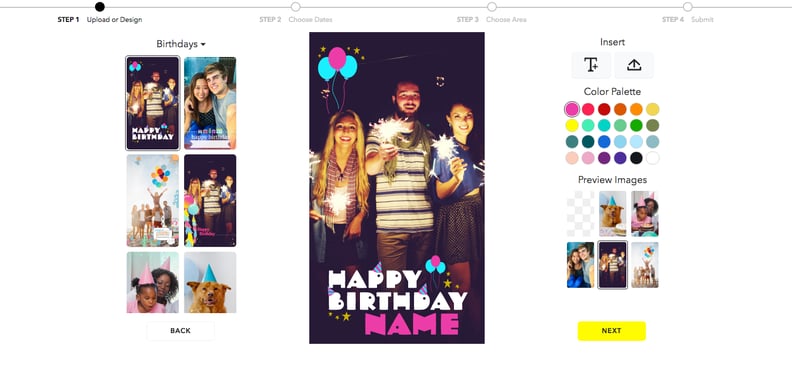Screen dimensions: 792x392
Task: Select the royal blue swatch
Action: pos(604,141)
